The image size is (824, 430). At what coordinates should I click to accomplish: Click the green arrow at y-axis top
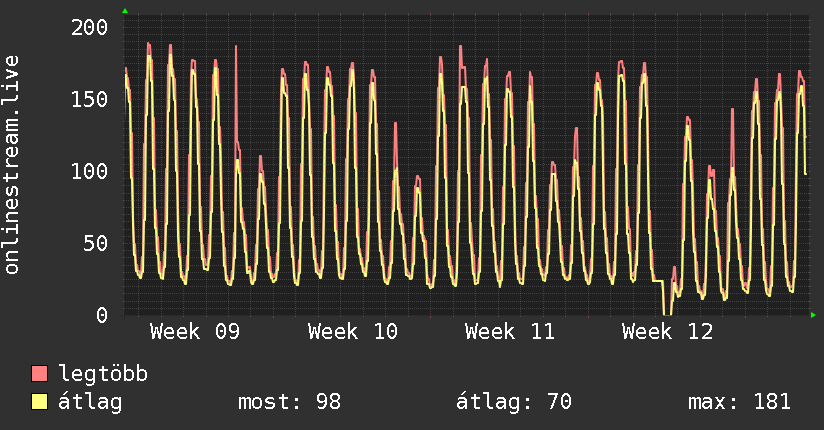pyautogui.click(x=125, y=11)
